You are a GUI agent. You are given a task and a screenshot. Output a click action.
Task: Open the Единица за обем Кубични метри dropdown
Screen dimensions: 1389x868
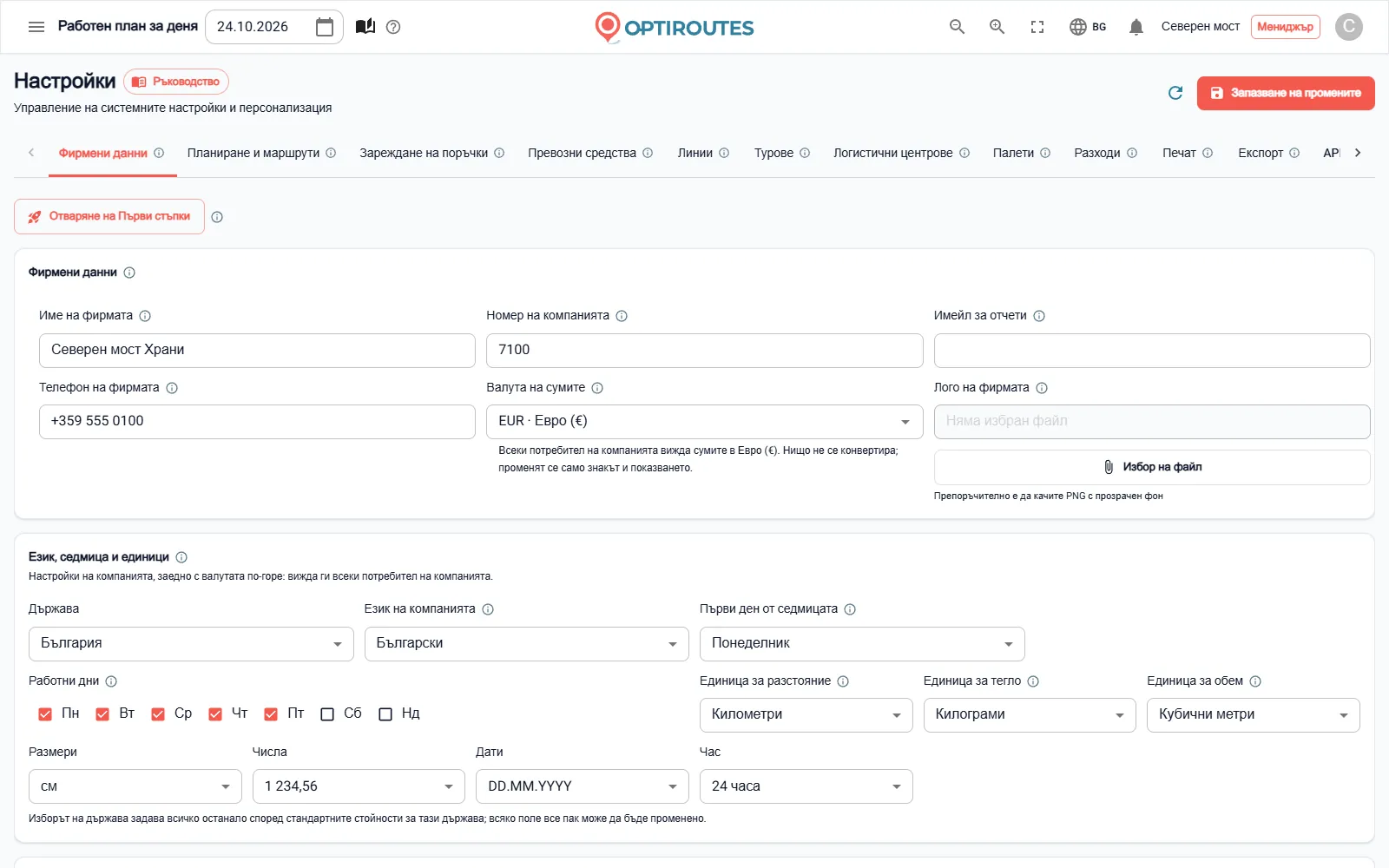(x=1253, y=715)
